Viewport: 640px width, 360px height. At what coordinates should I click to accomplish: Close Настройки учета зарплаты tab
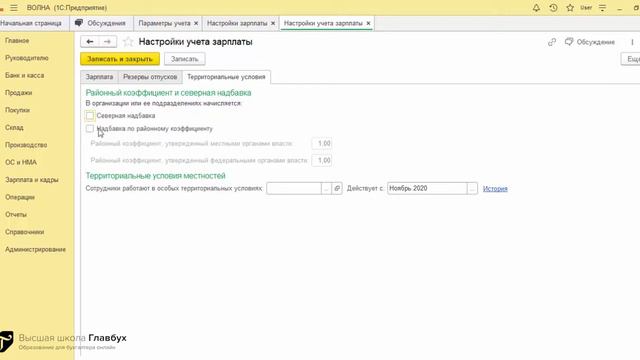pos(368,23)
